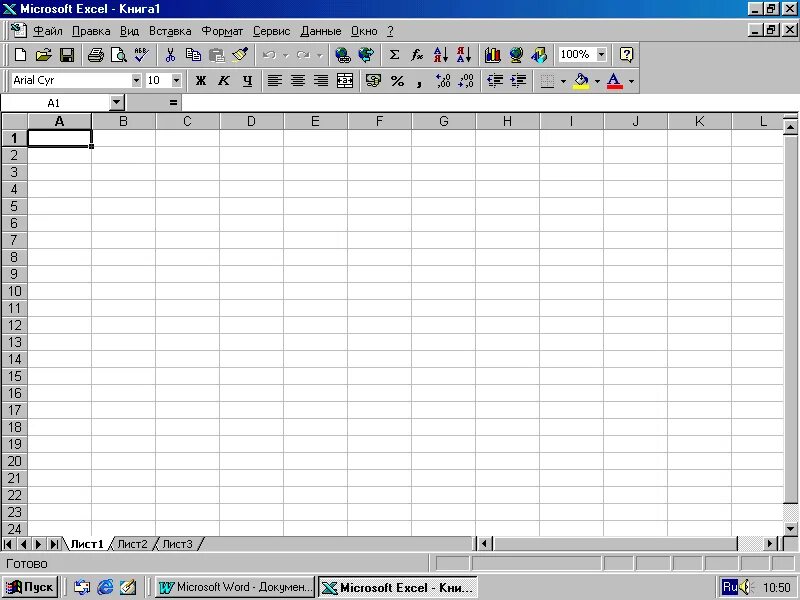Expand the zoom level dropdown showing 100%

[600, 55]
